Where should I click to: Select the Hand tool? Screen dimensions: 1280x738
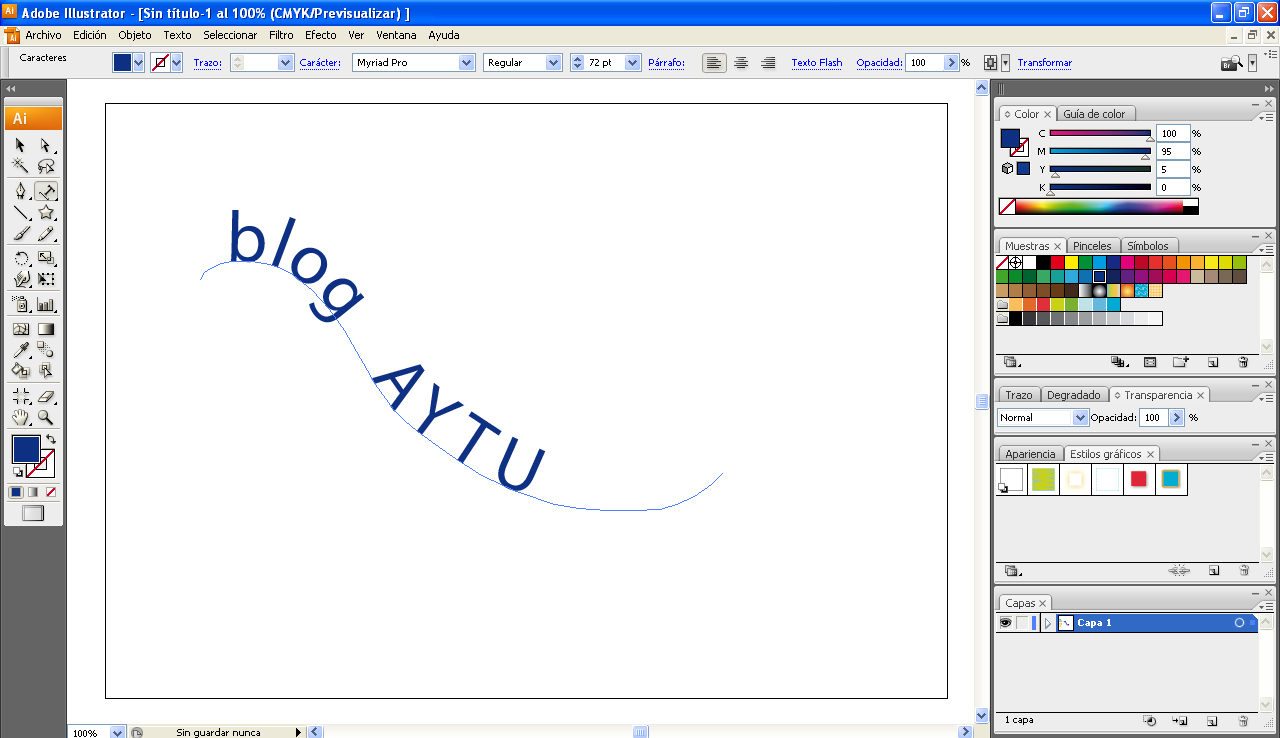click(20, 417)
